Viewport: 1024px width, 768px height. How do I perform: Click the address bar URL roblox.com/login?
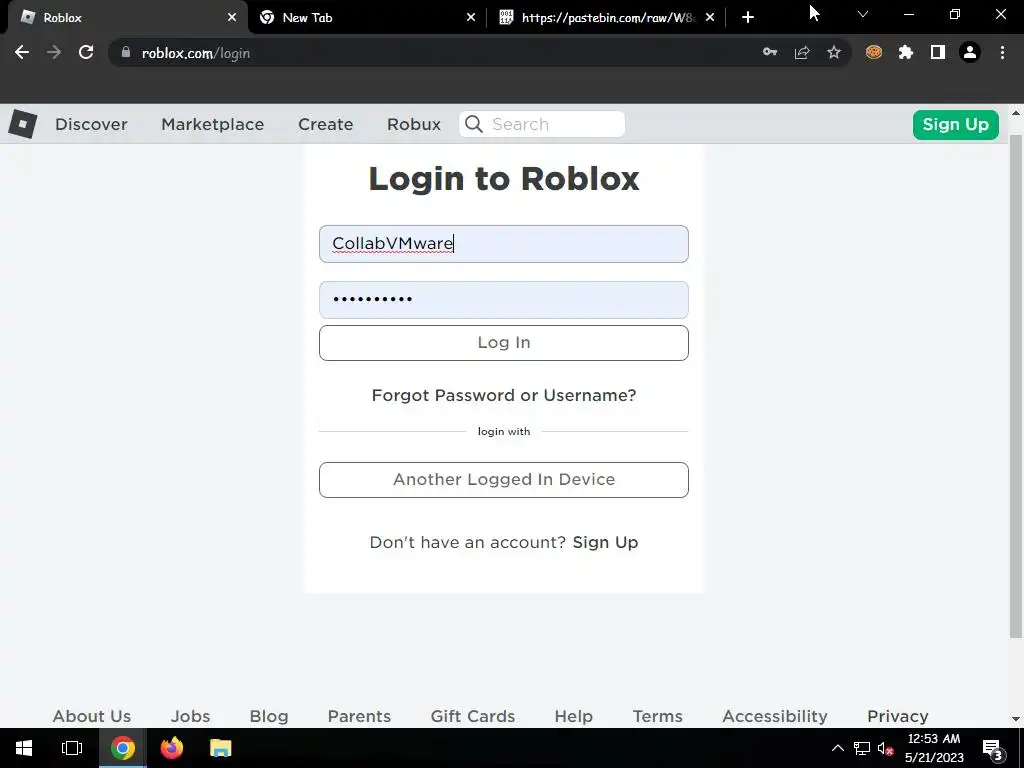tap(196, 53)
